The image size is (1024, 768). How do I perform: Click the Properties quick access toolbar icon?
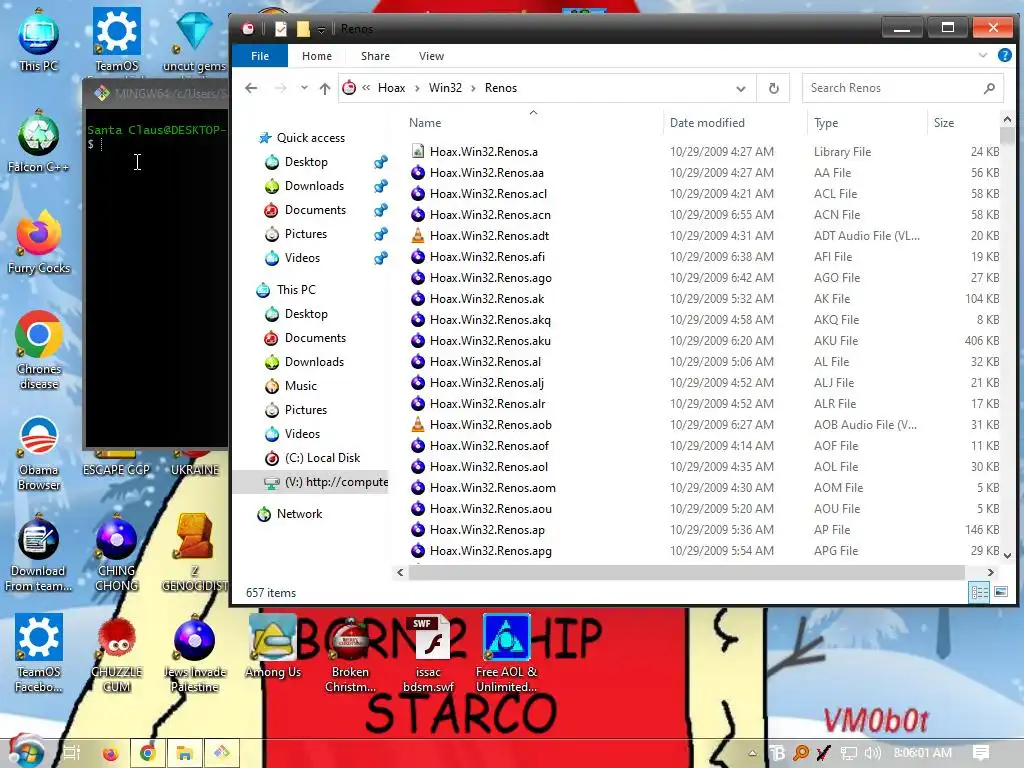point(281,29)
